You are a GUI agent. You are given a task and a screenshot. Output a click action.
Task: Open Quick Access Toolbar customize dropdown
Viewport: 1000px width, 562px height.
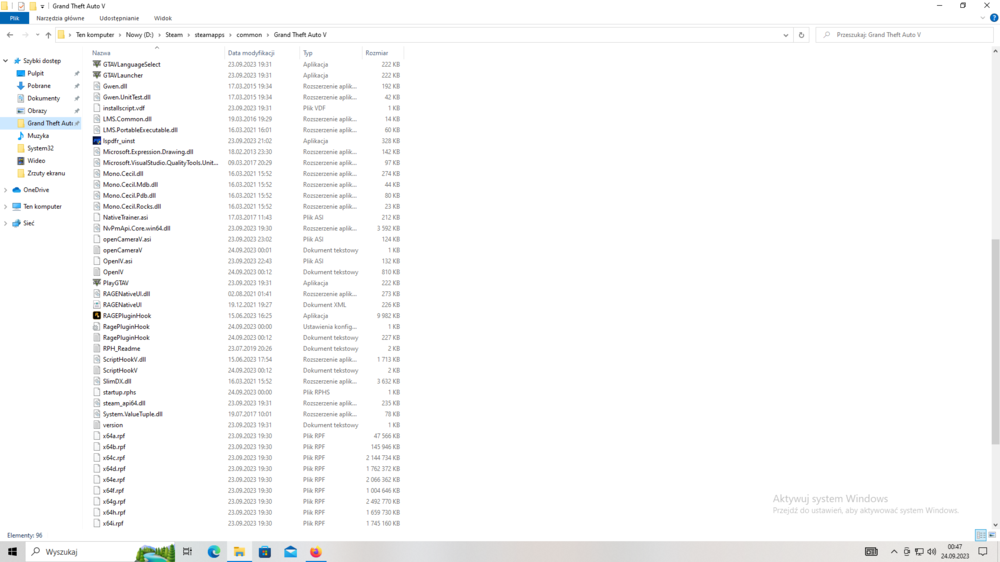pyautogui.click(x=42, y=6)
